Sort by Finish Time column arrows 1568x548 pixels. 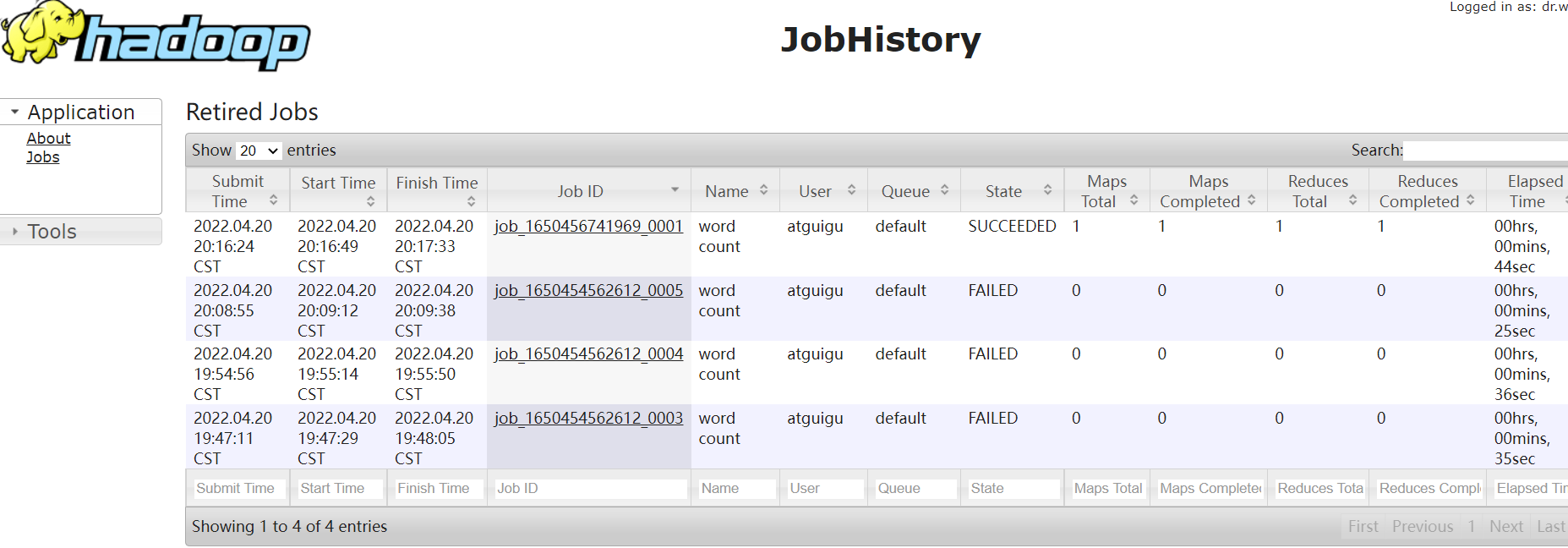pos(471,201)
